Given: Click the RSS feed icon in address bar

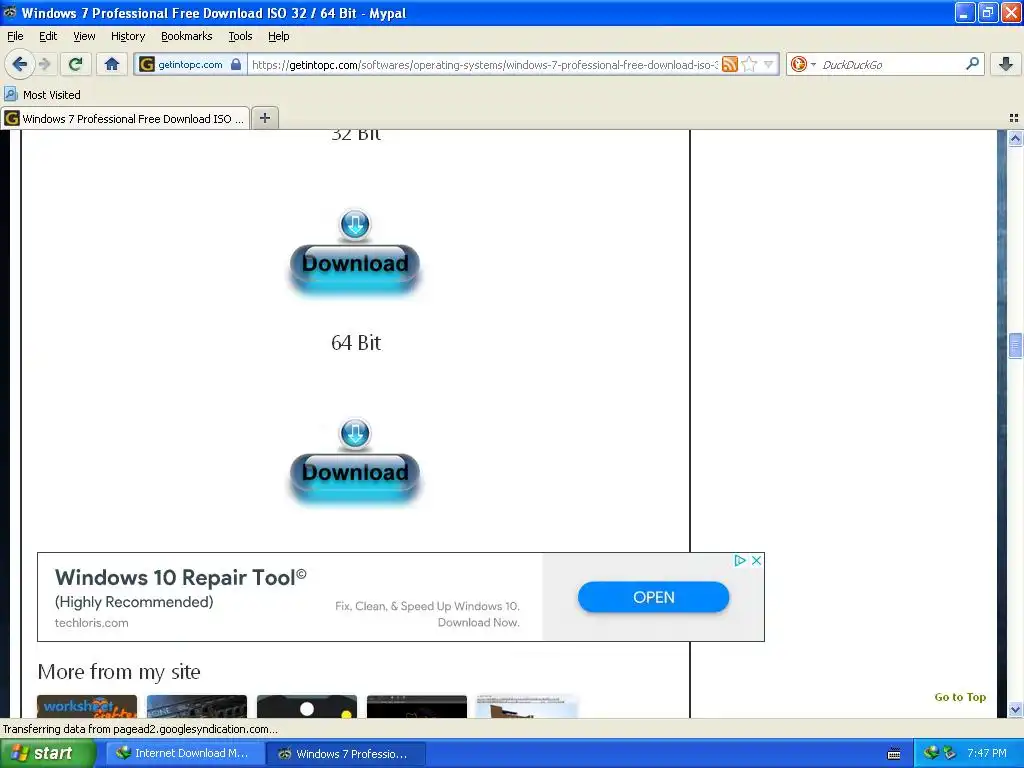Looking at the screenshot, I should 729,64.
